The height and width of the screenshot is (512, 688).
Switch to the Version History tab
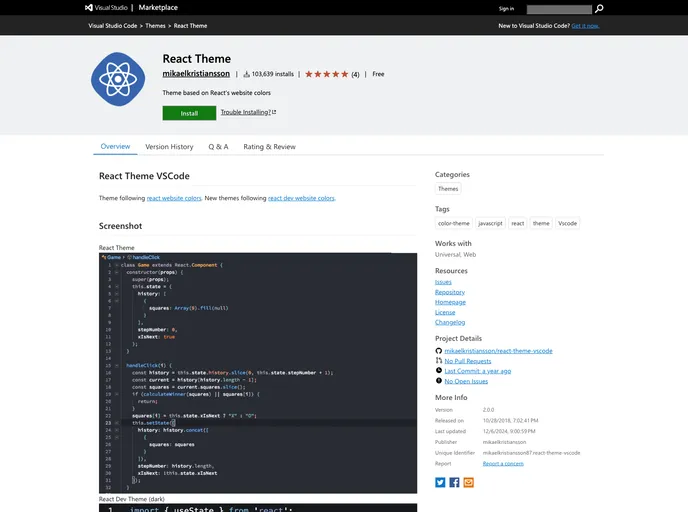169,147
